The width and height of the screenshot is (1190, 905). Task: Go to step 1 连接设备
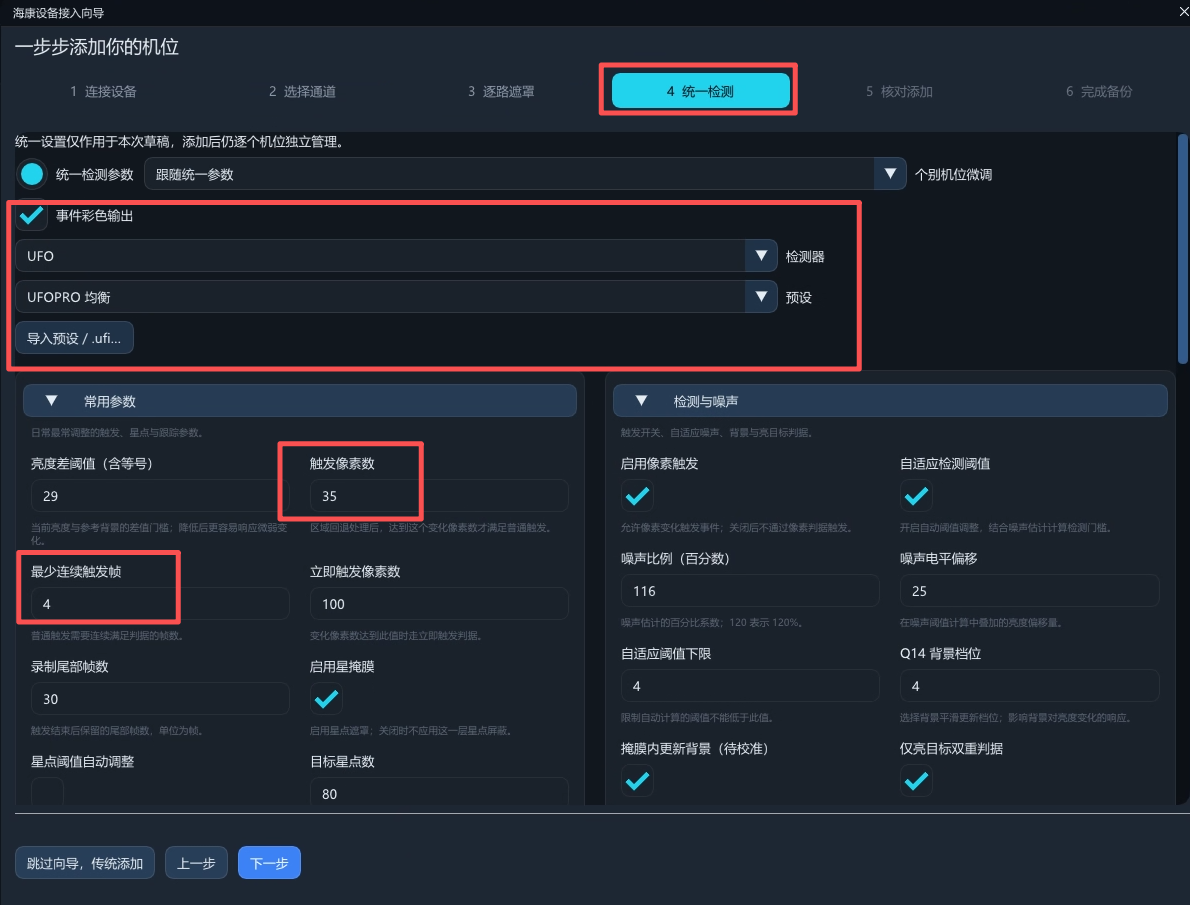pyautogui.click(x=103, y=91)
